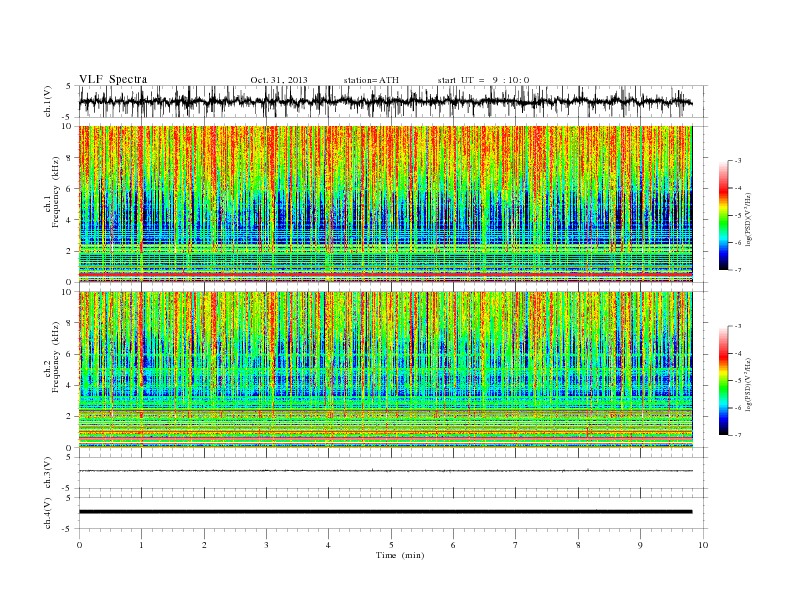Click the '-7' label on ch.2 colorbar
Viewport: 792px width, 612px height.
(x=738, y=435)
